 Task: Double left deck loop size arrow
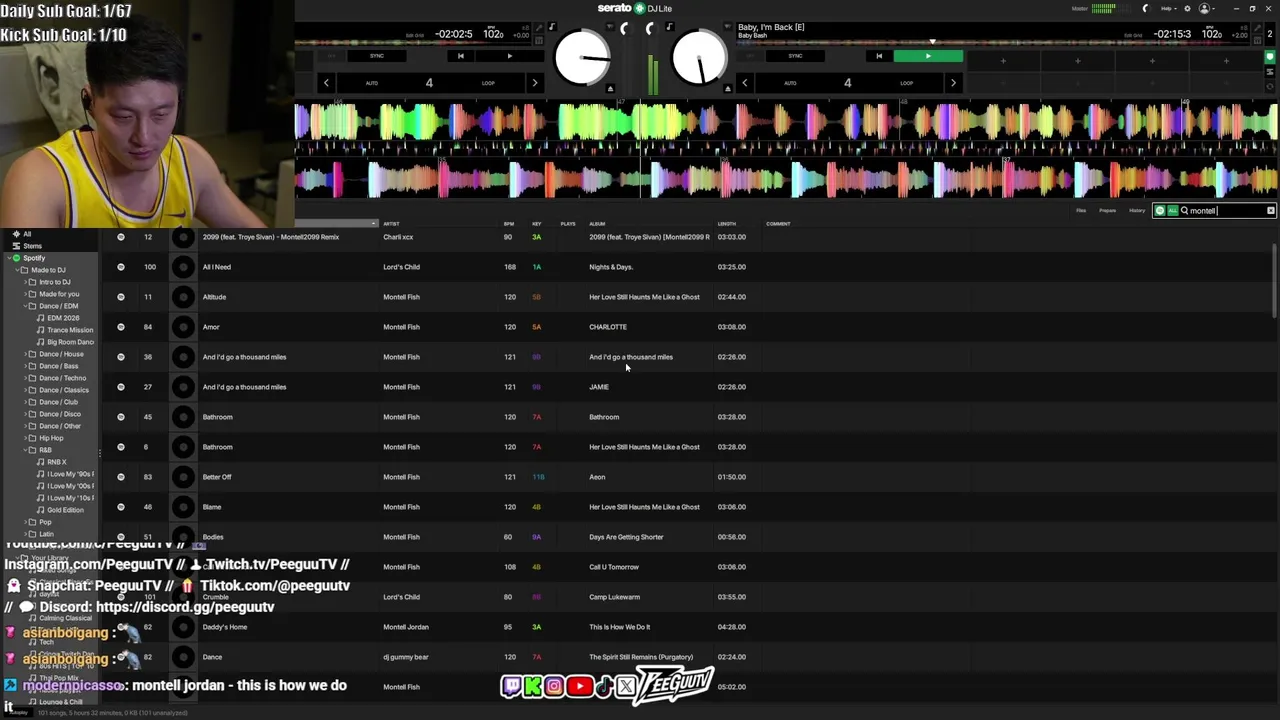[534, 83]
